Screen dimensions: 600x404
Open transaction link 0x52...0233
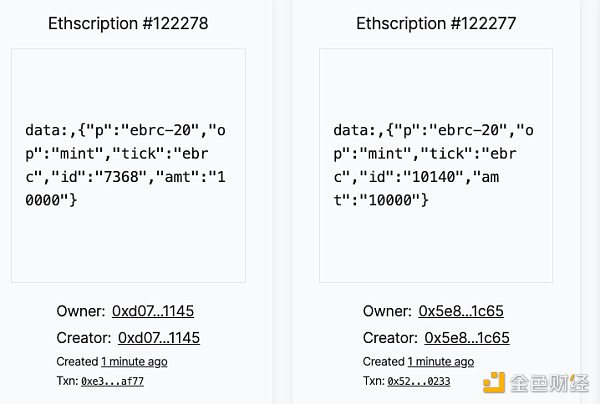pos(419,381)
